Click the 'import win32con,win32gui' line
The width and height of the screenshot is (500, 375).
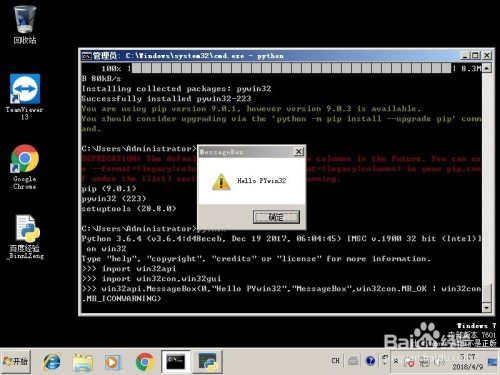151,279
